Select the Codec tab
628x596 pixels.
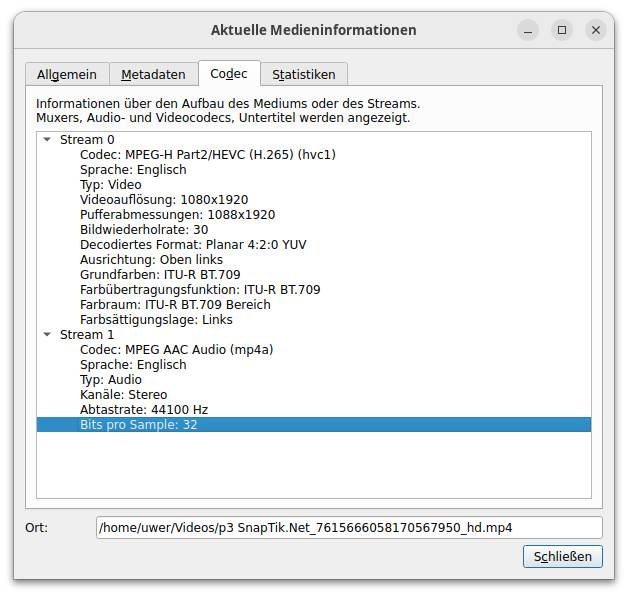pyautogui.click(x=229, y=73)
